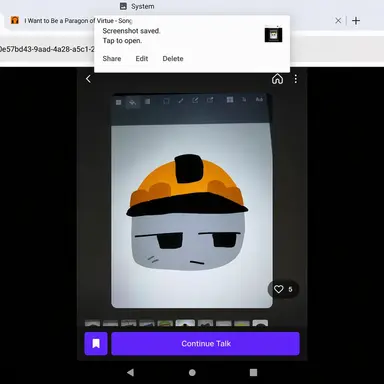Screen dimensions: 384x384
Task: Go back using the left chevron arrow
Action: (88, 79)
